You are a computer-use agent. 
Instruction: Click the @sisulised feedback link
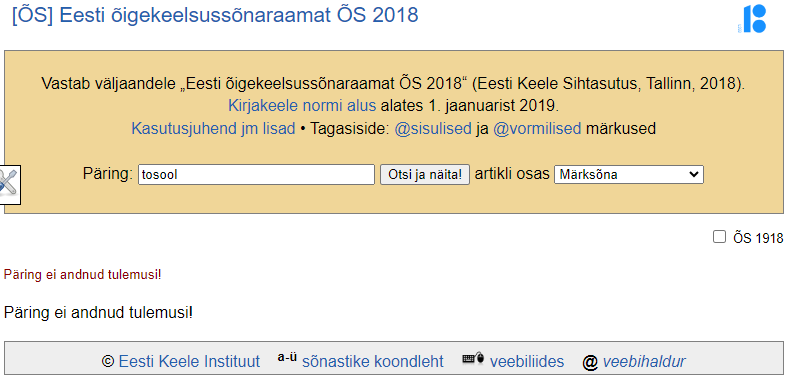pos(433,128)
